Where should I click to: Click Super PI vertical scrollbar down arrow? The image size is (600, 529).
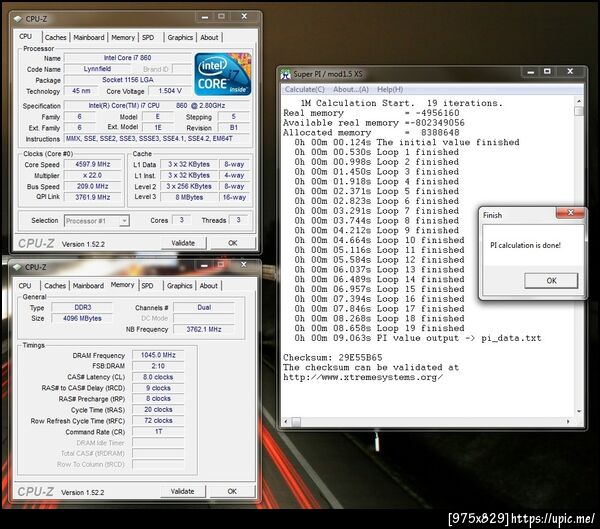[x=579, y=411]
